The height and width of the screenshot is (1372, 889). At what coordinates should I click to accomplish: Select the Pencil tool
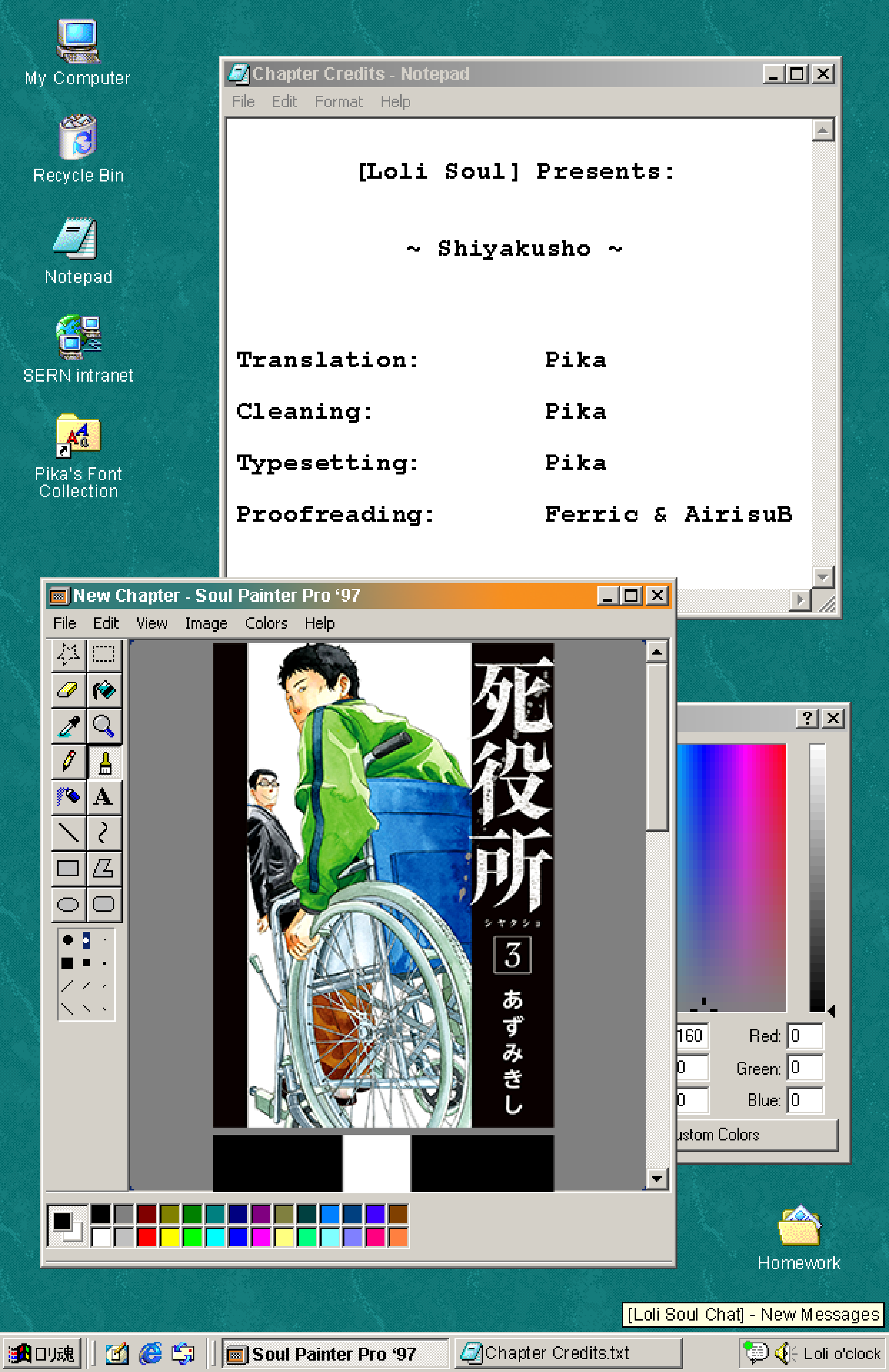point(69,761)
